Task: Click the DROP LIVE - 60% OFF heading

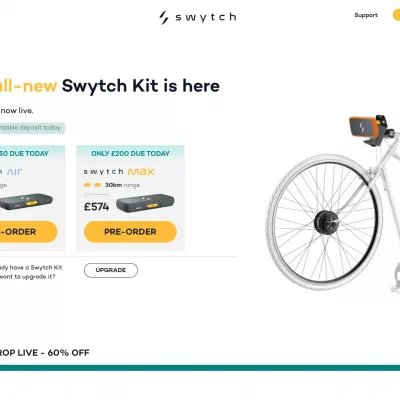Action: click(44, 353)
